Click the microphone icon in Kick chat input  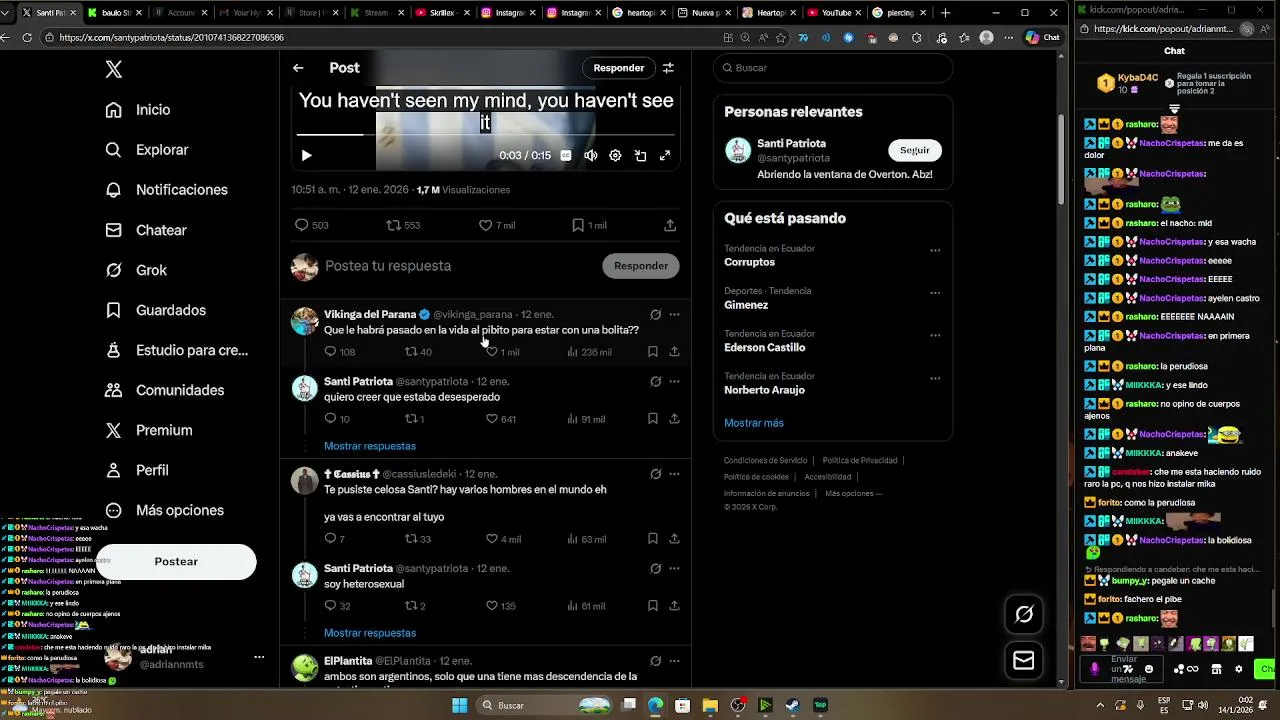coord(1095,669)
